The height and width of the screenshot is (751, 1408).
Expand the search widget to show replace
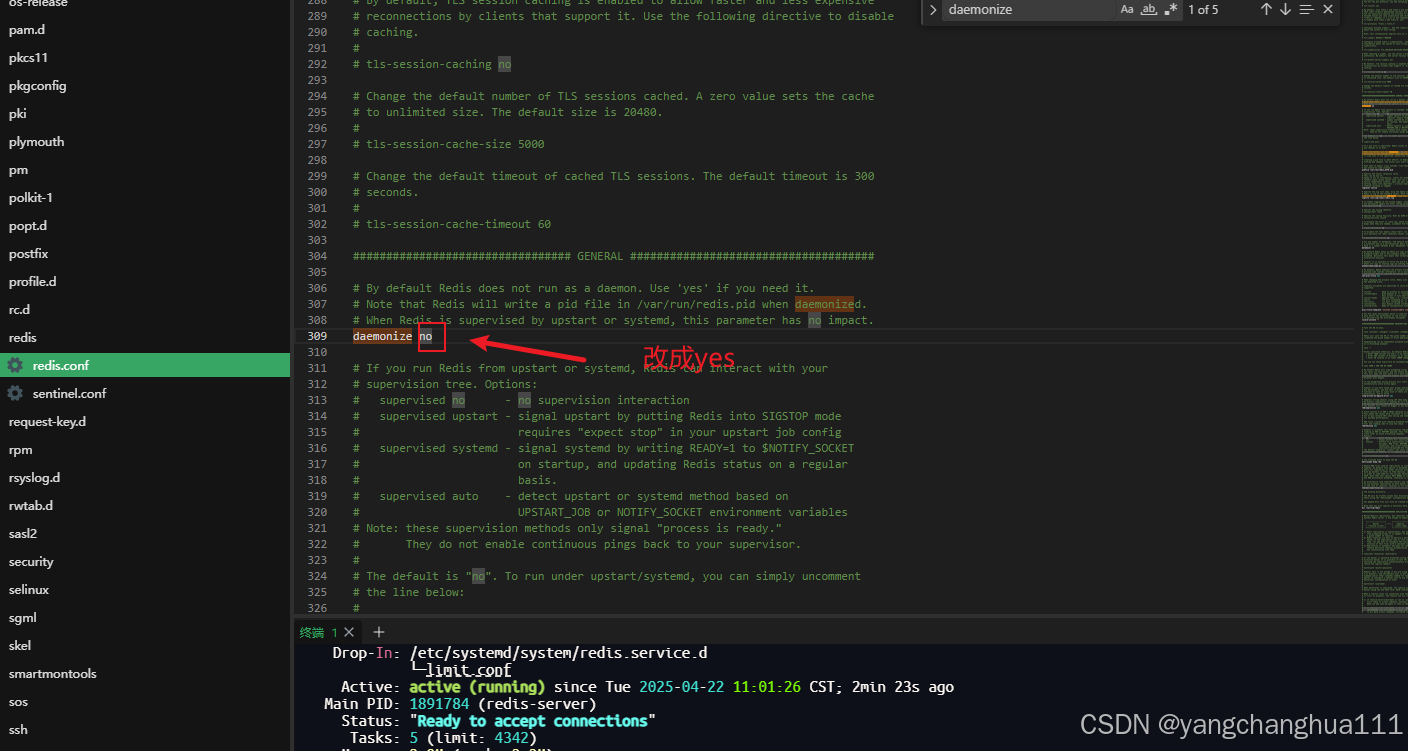(x=932, y=10)
